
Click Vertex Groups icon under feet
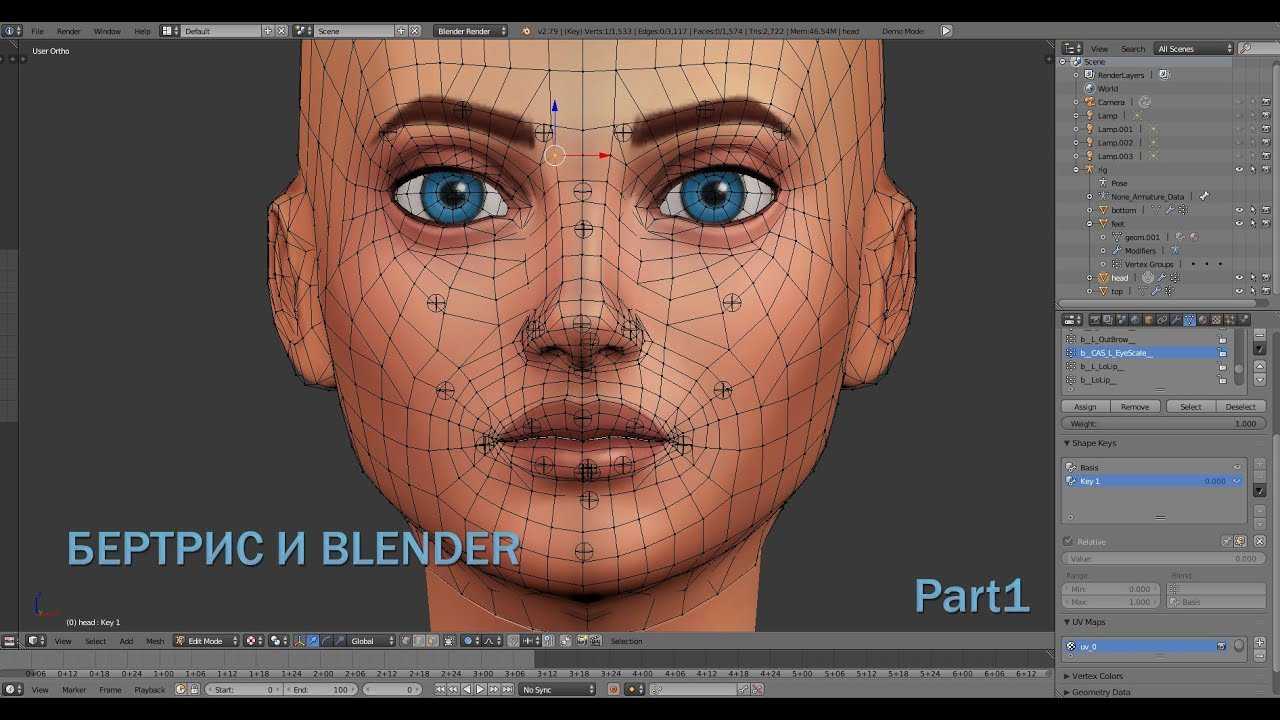click(x=1117, y=264)
